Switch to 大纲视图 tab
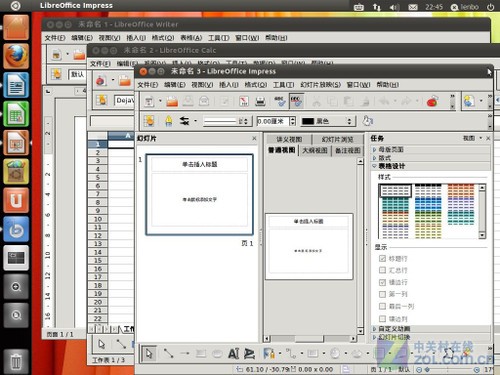Image resolution: width=500 pixels, height=375 pixels. (x=315, y=150)
